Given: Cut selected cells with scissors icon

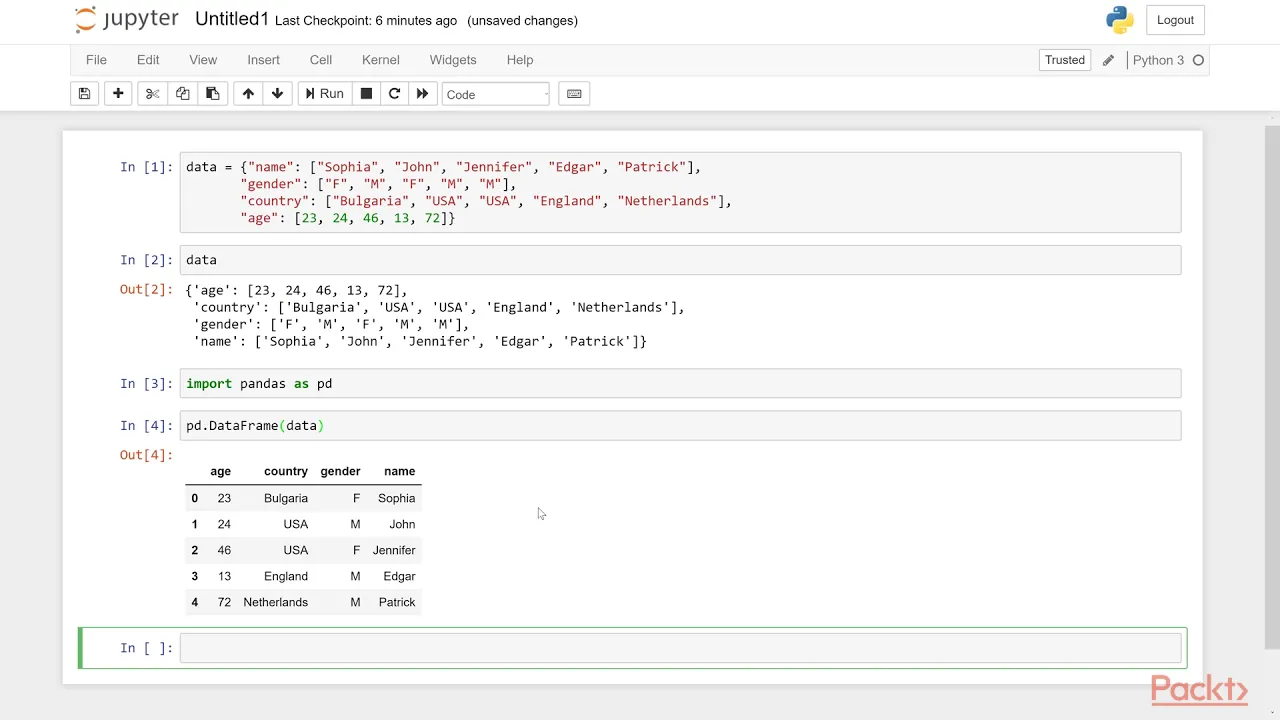Looking at the screenshot, I should 152,94.
